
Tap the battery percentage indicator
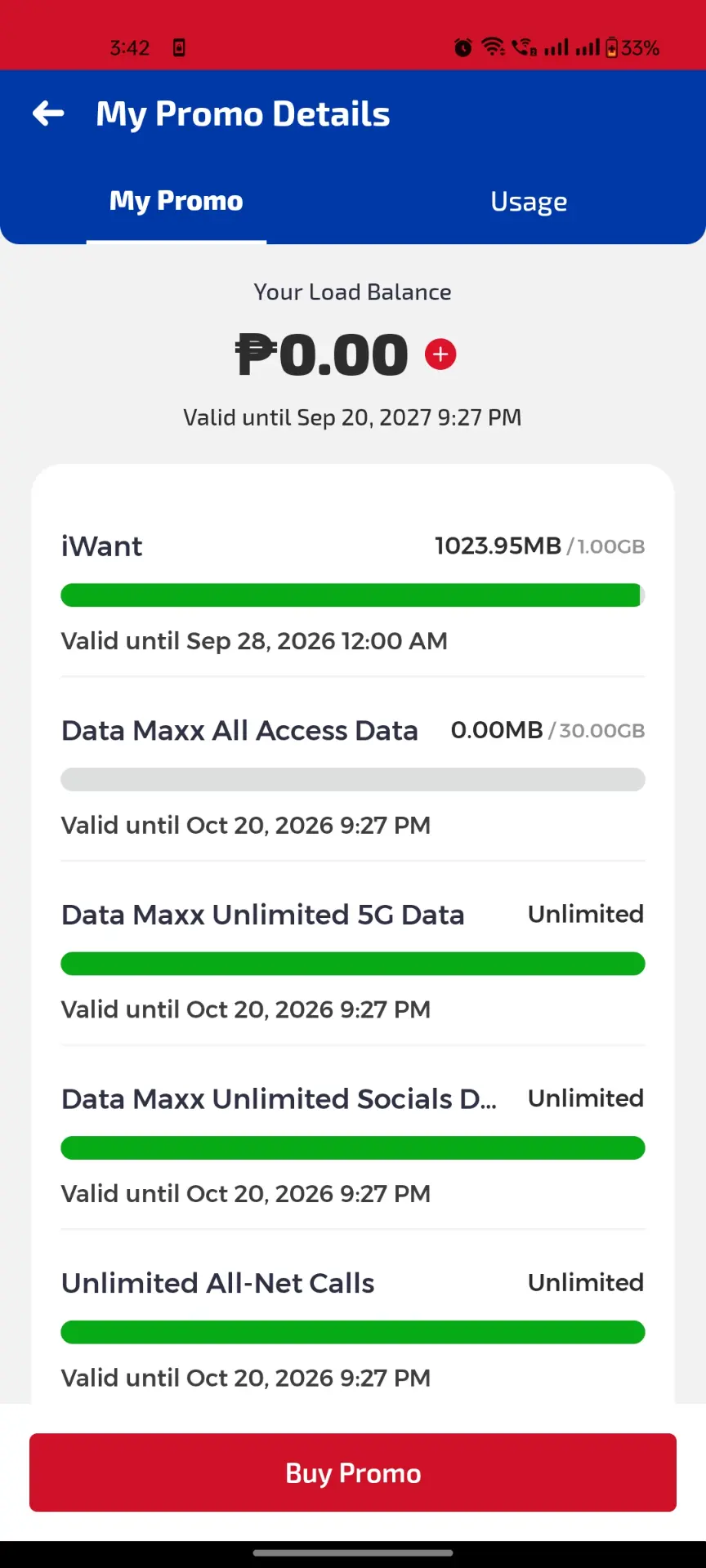pos(632,47)
